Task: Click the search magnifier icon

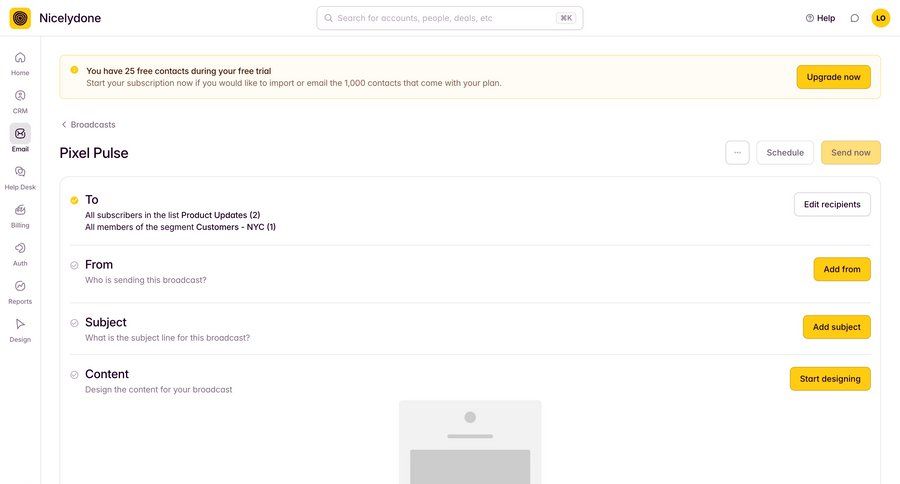Action: (328, 18)
